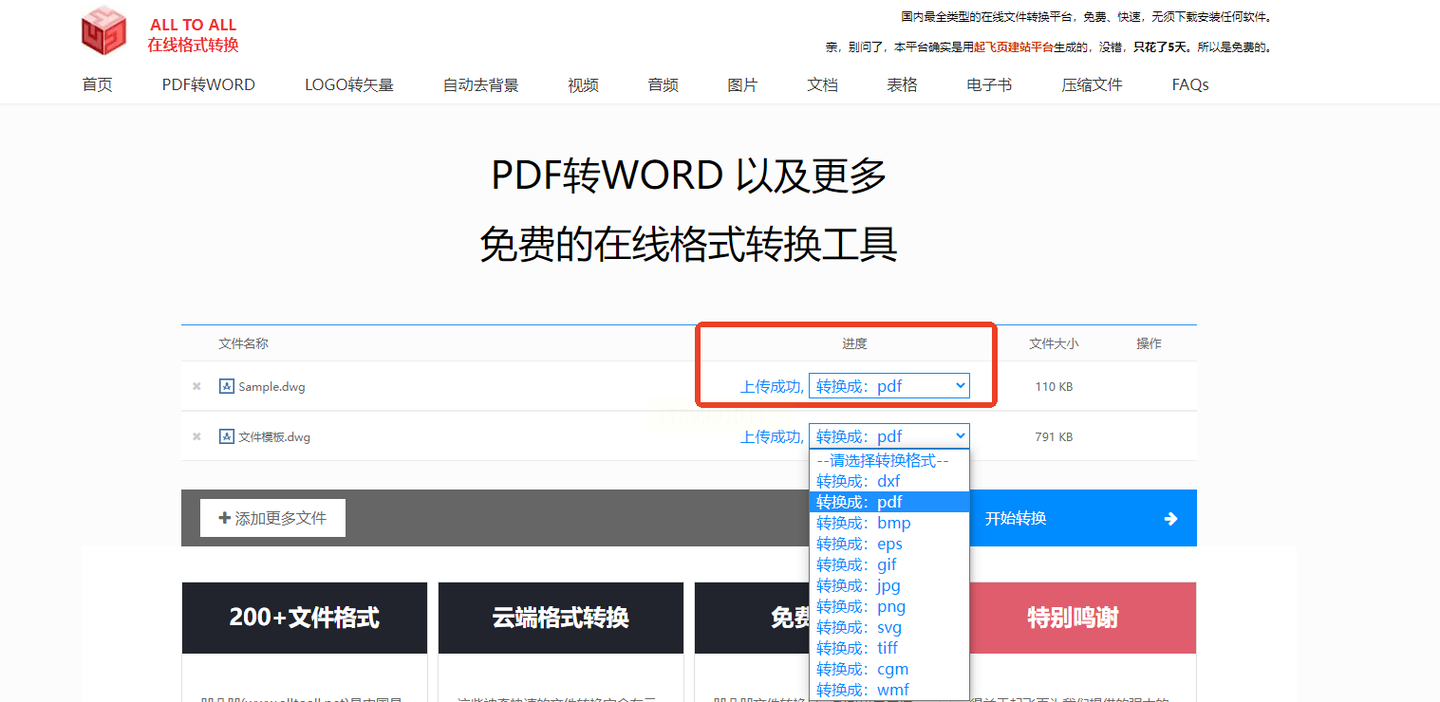Choose 转换成: gif option
The width and height of the screenshot is (1440, 702).
click(x=889, y=565)
